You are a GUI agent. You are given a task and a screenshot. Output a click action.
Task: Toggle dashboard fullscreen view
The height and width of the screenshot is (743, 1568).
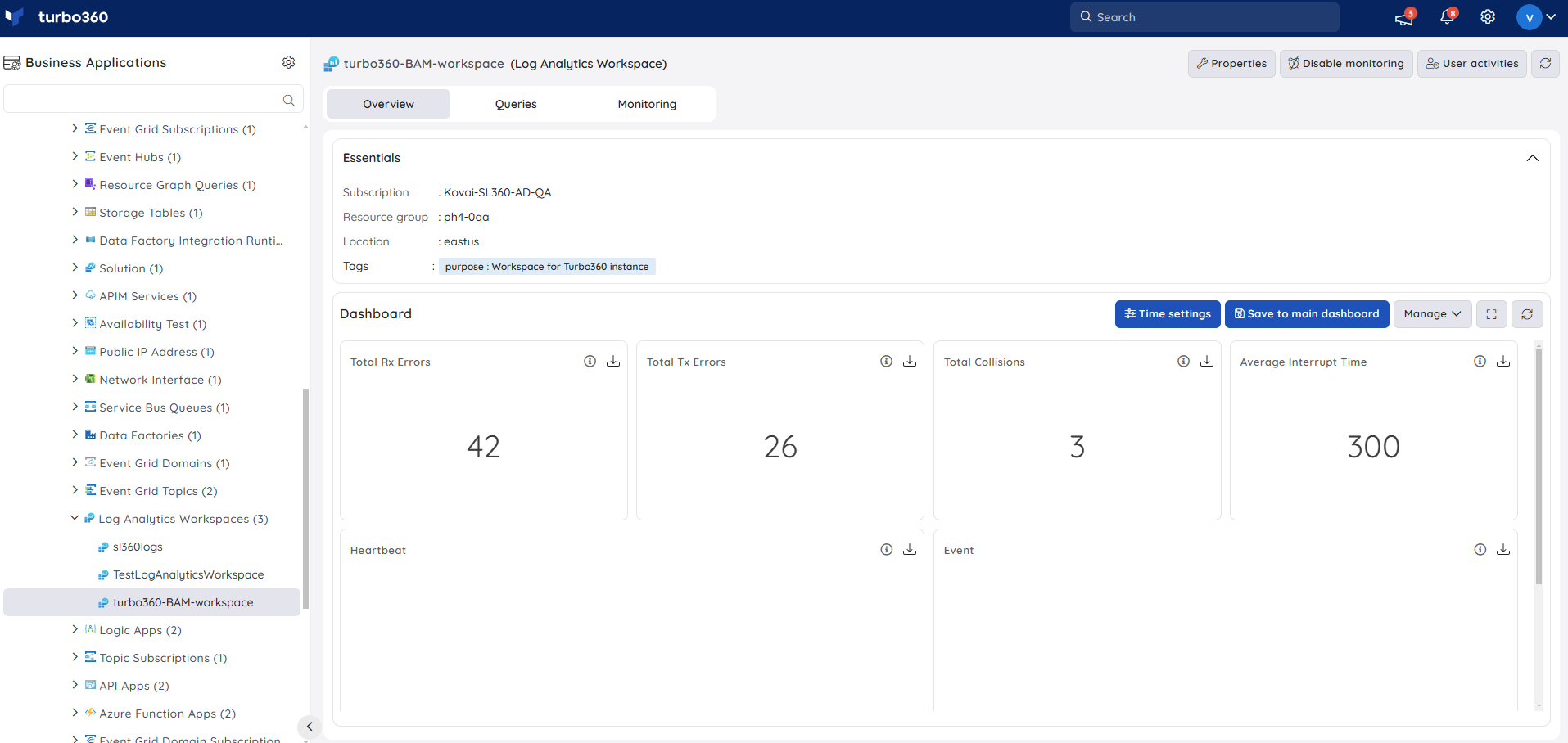[1491, 314]
